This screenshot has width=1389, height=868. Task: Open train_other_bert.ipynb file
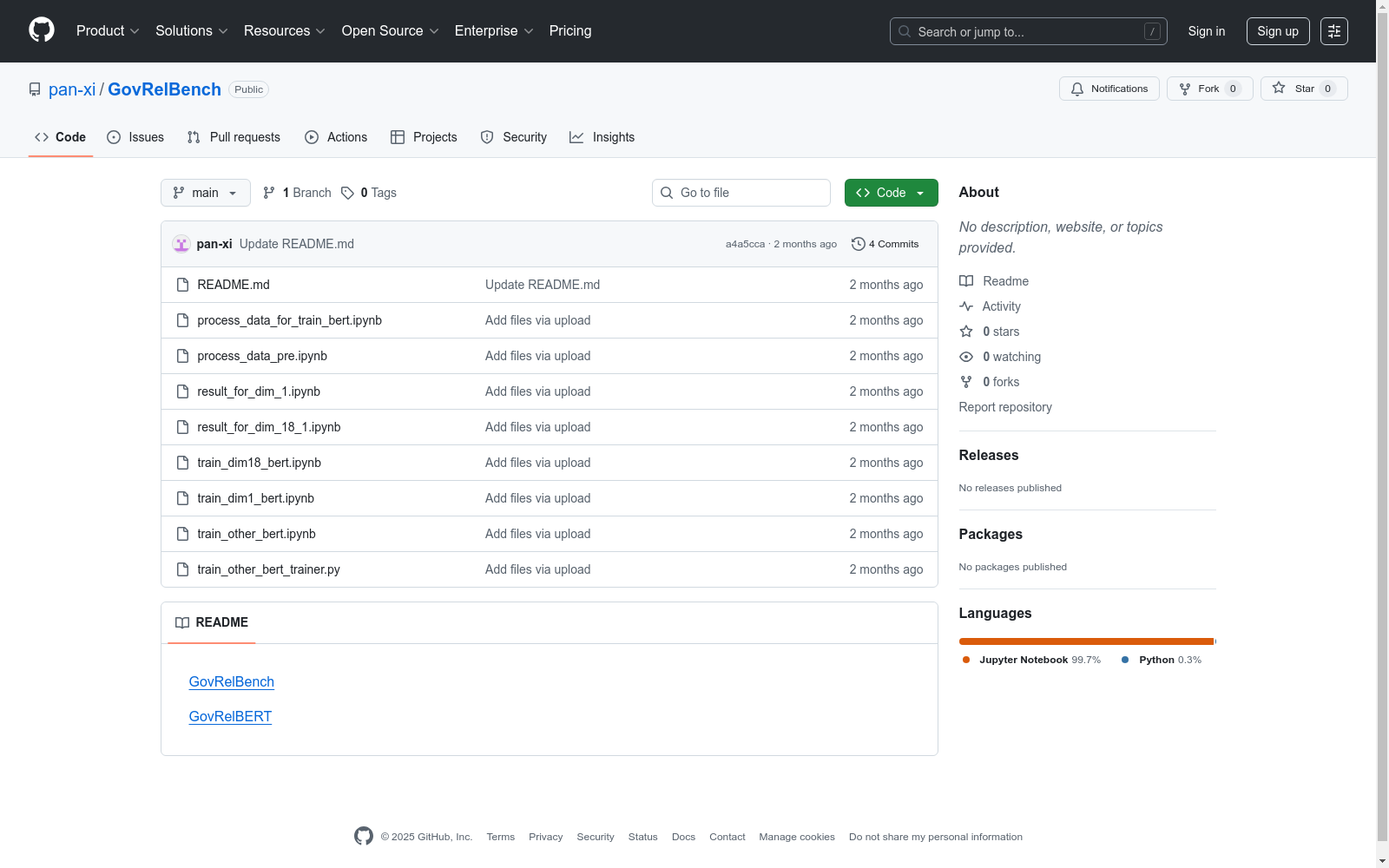point(256,534)
